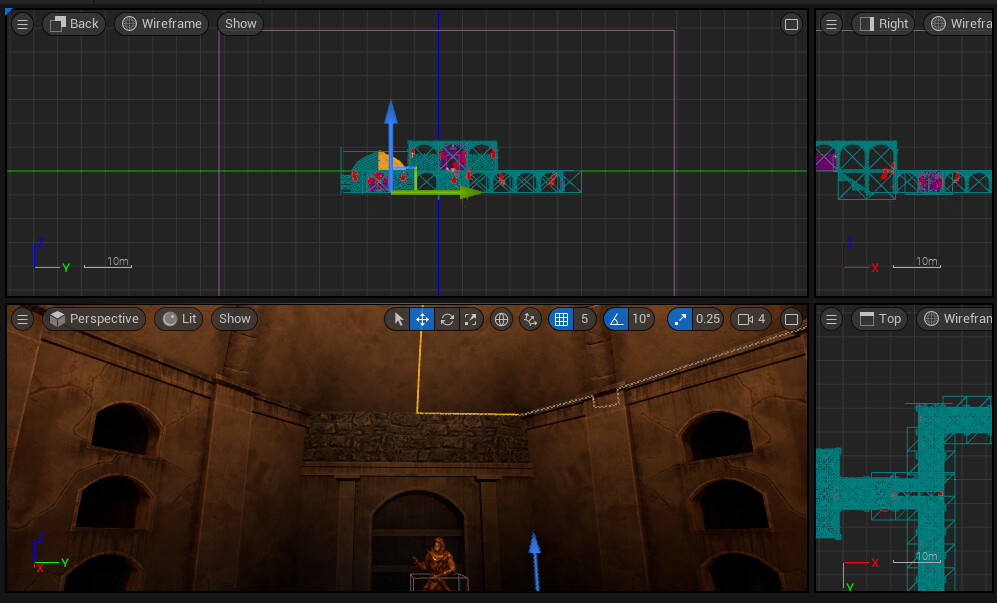Image resolution: width=997 pixels, height=603 pixels.
Task: Switch the Perspective viewport to another view
Action: (x=94, y=319)
